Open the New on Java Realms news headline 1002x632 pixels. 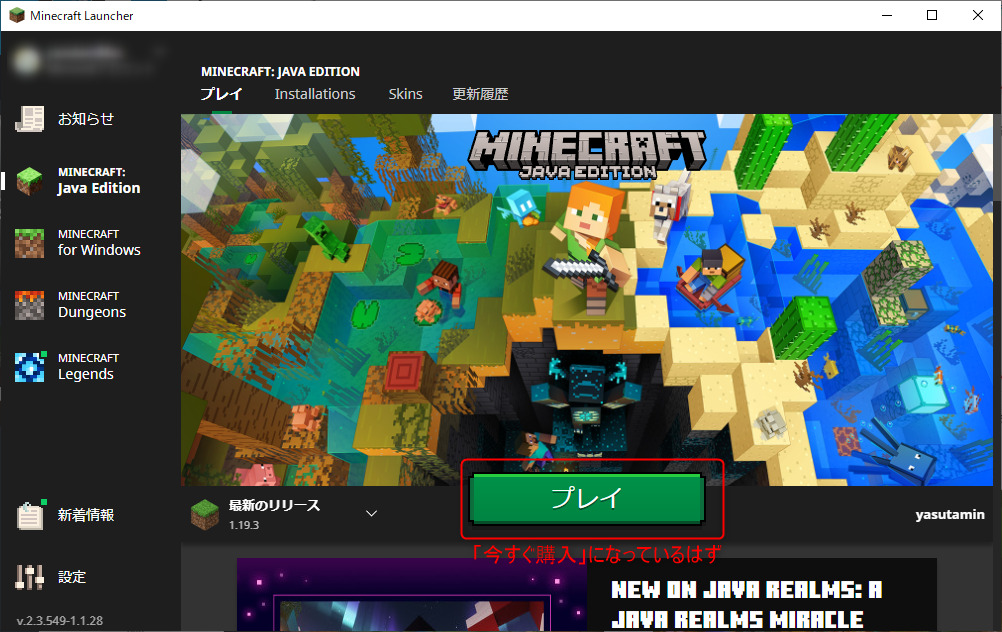(746, 604)
